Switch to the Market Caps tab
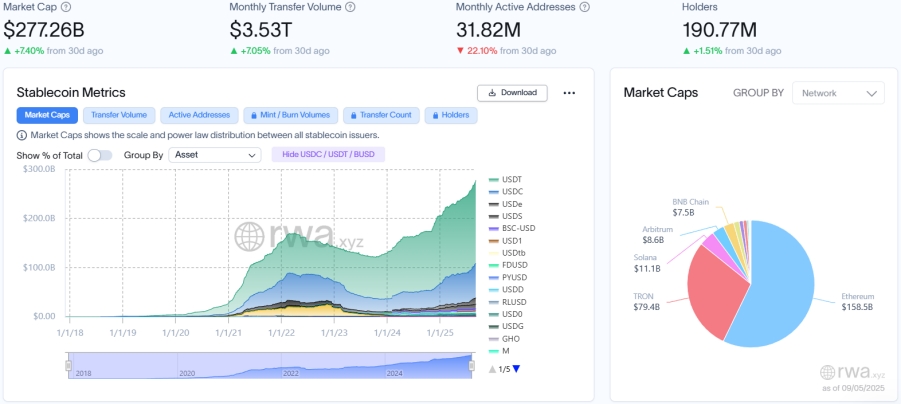Image resolution: width=901 pixels, height=404 pixels. (x=47, y=115)
